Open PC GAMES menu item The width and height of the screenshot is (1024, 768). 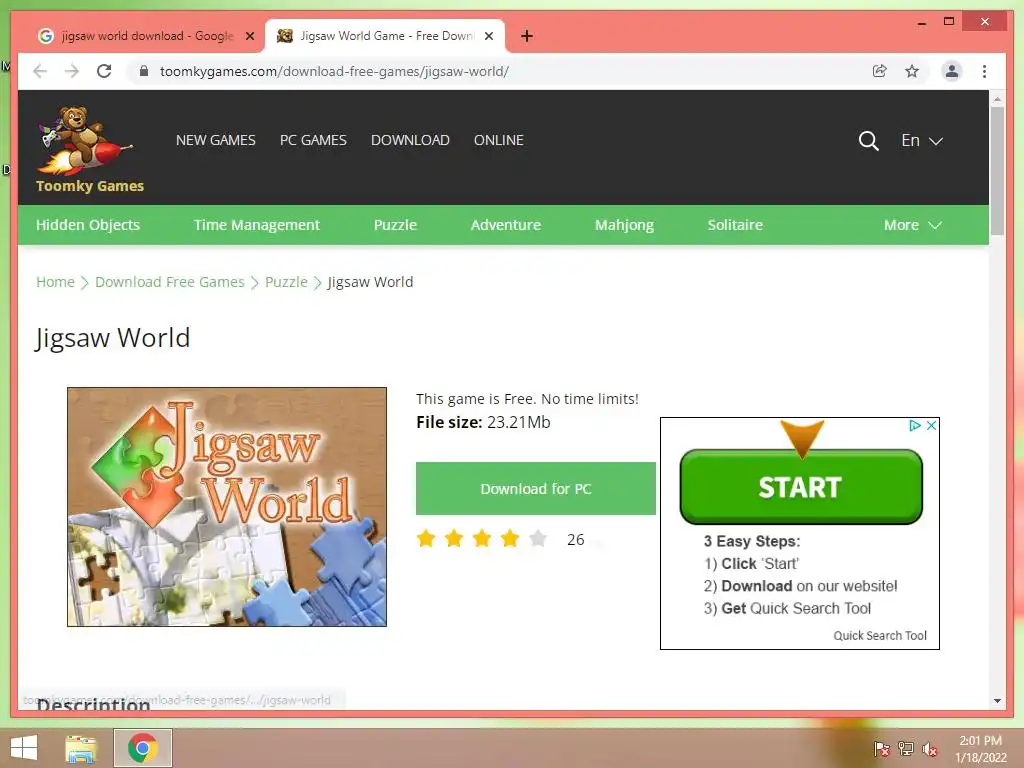coord(313,140)
